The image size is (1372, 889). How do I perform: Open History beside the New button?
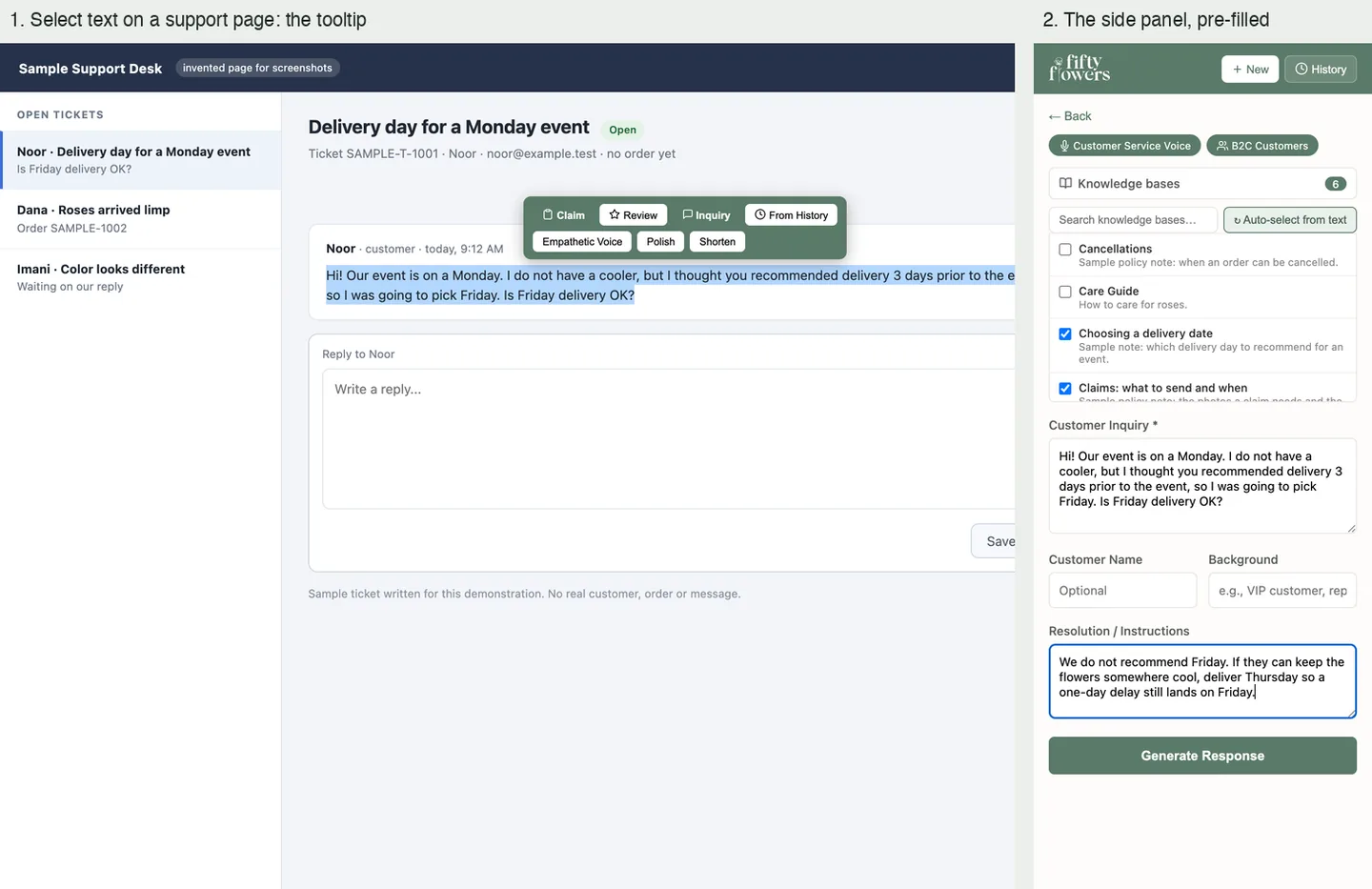(x=1321, y=70)
